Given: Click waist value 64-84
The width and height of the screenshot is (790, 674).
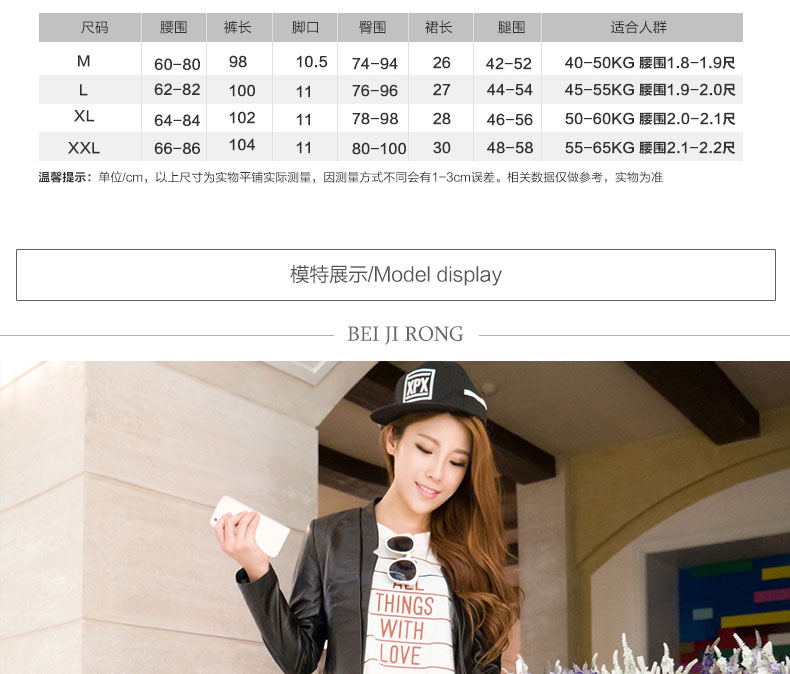Looking at the screenshot, I should [177, 120].
